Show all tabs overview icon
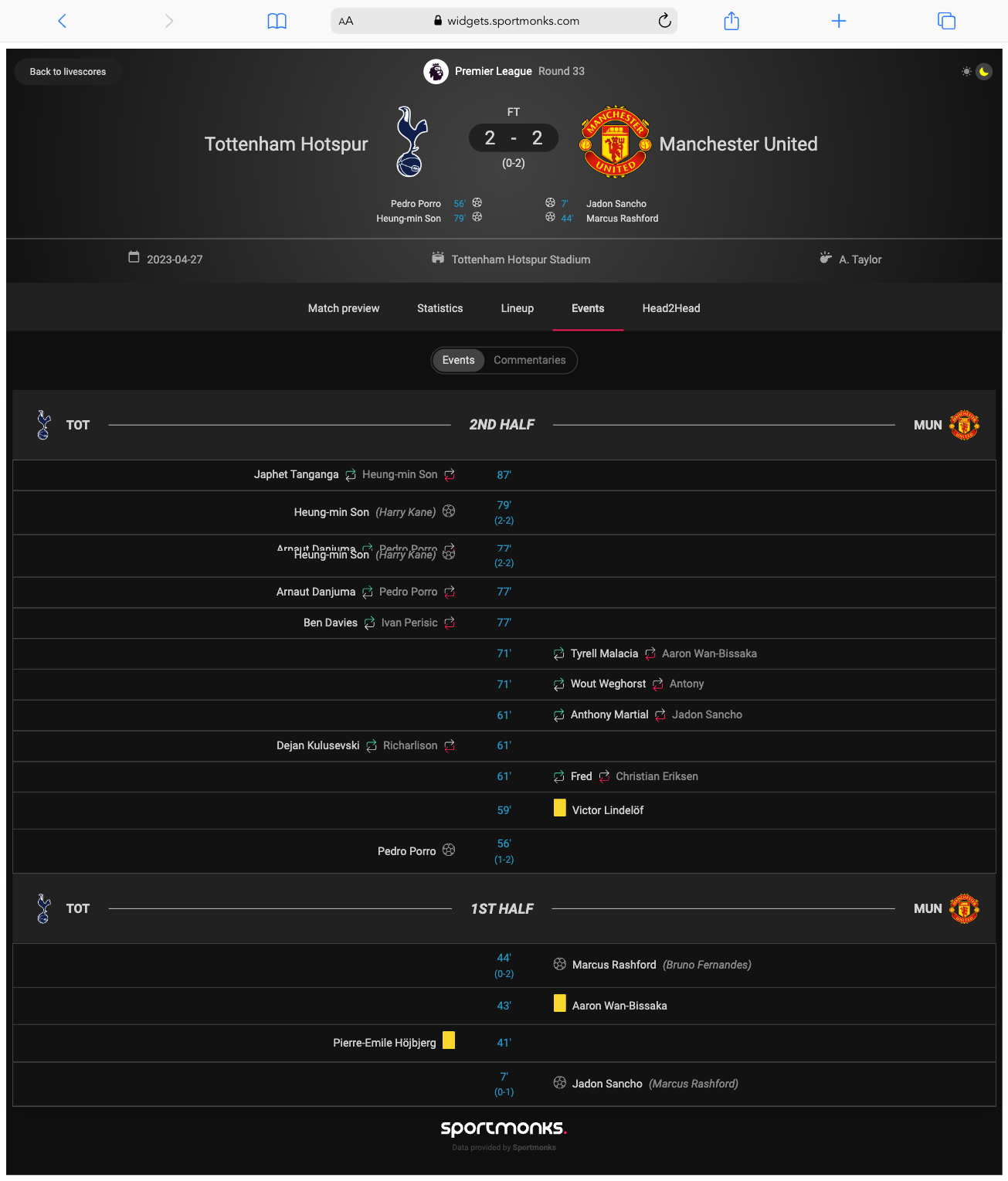The width and height of the screenshot is (1008, 1181). (x=946, y=21)
